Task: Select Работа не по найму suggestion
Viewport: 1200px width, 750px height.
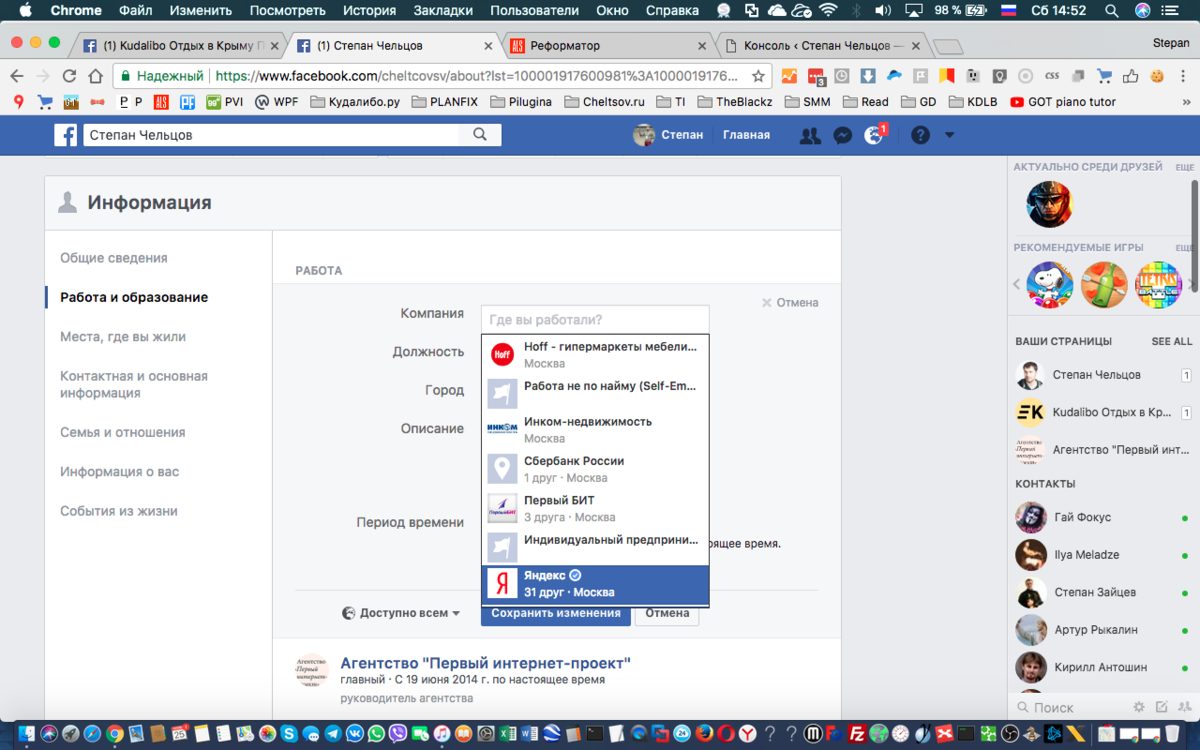Action: click(595, 392)
